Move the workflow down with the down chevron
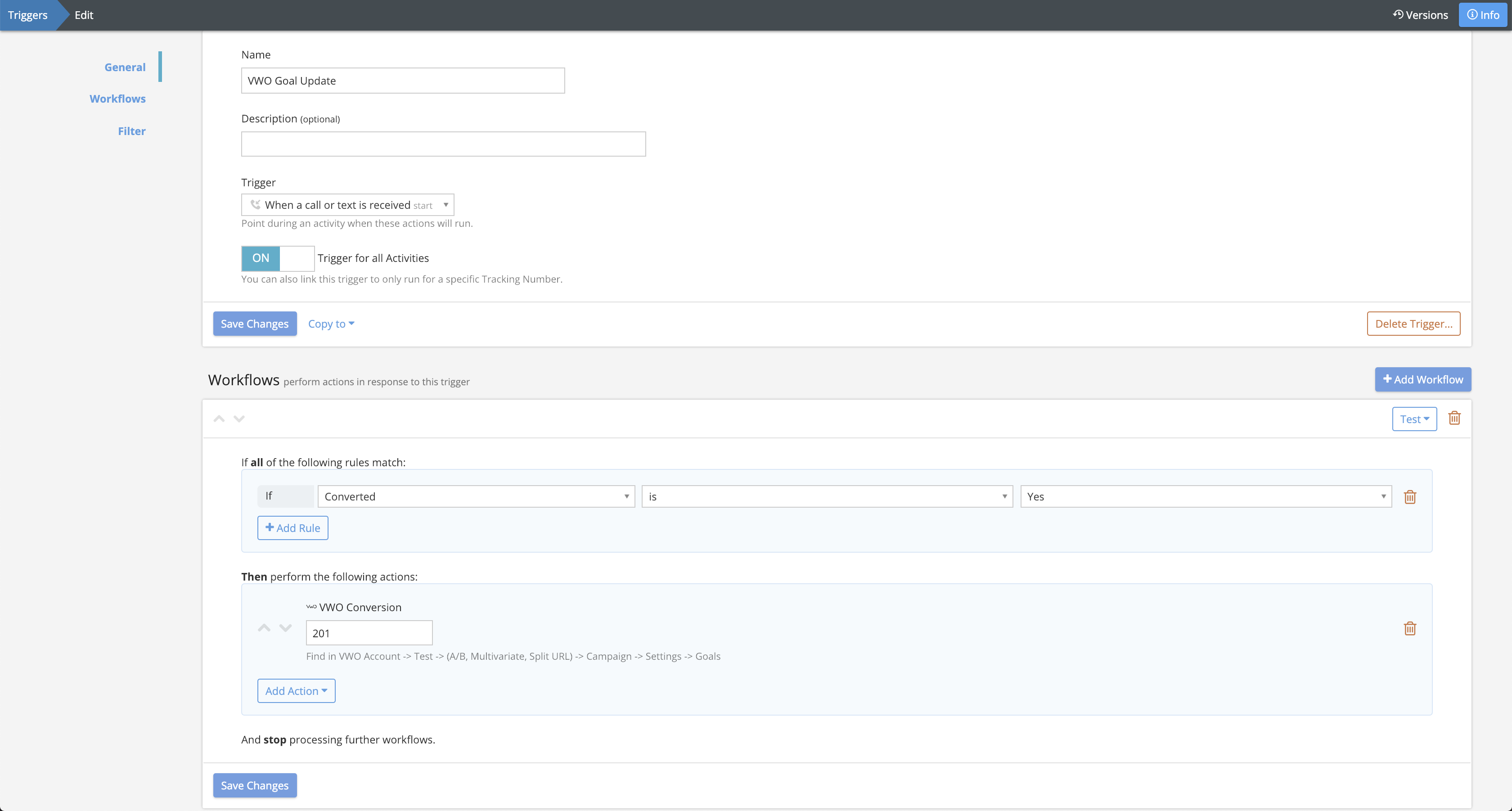 click(x=239, y=419)
